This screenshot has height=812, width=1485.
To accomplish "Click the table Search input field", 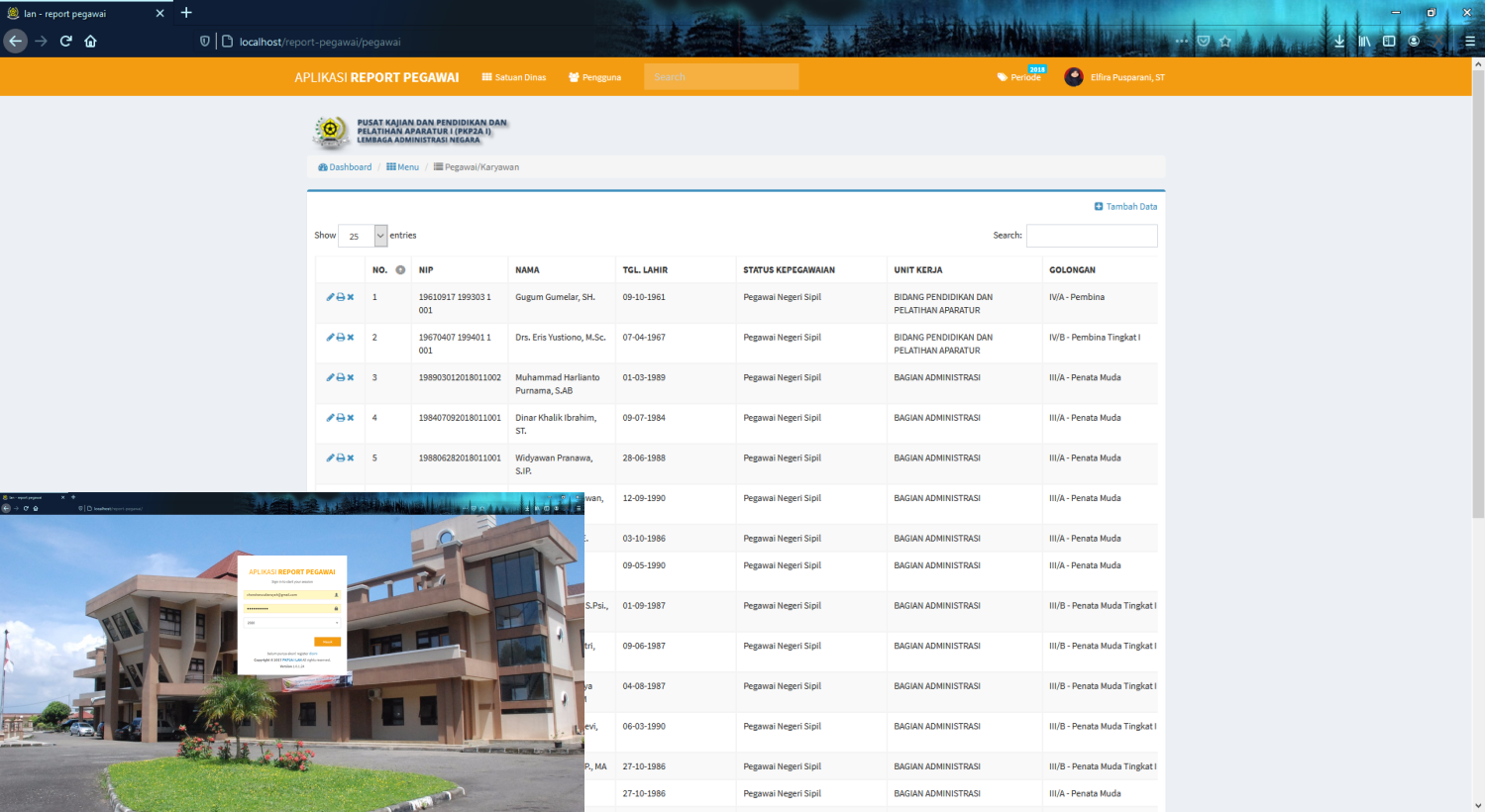I will point(1091,236).
